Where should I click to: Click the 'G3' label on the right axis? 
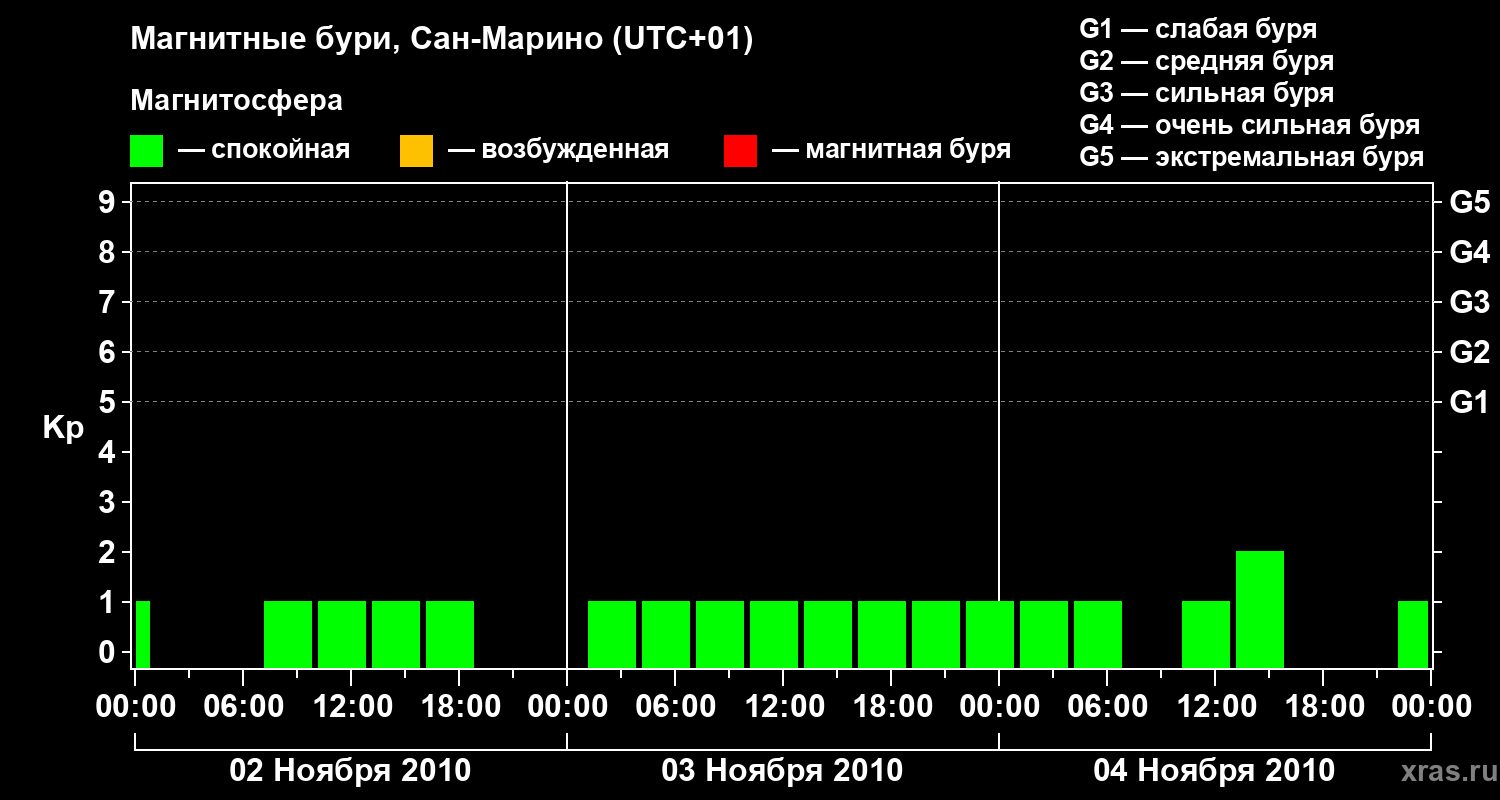pos(1470,303)
